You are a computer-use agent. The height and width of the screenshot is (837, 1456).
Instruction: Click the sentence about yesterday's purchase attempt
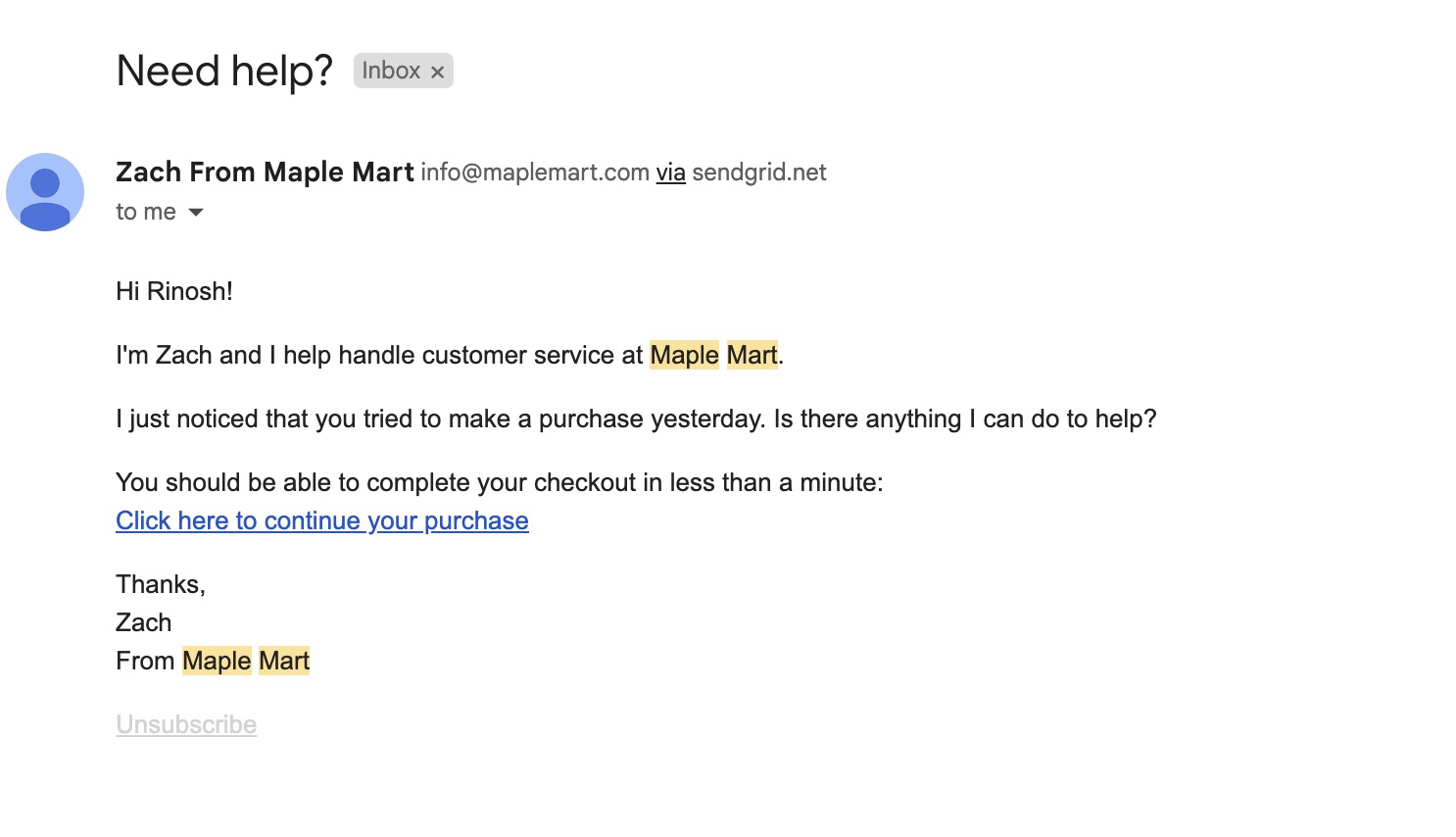coord(636,418)
